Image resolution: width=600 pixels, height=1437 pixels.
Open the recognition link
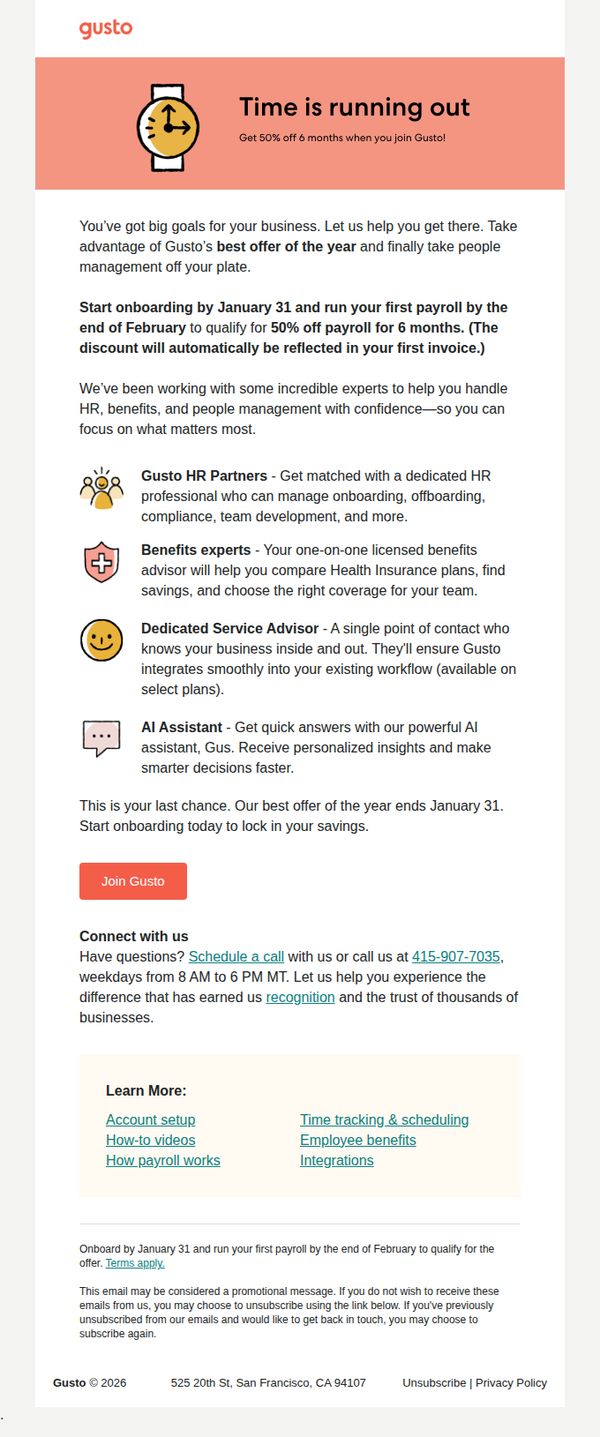tap(300, 997)
